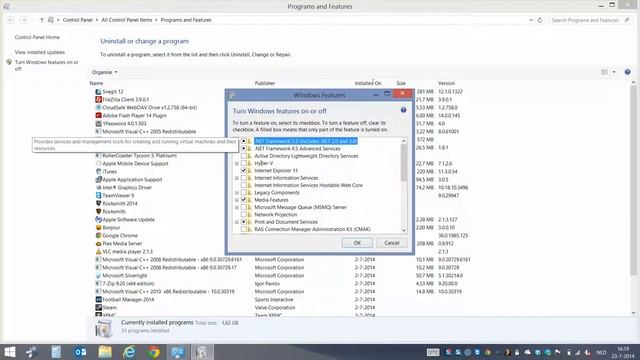Open Outlook from the taskbar

click(x=80, y=352)
